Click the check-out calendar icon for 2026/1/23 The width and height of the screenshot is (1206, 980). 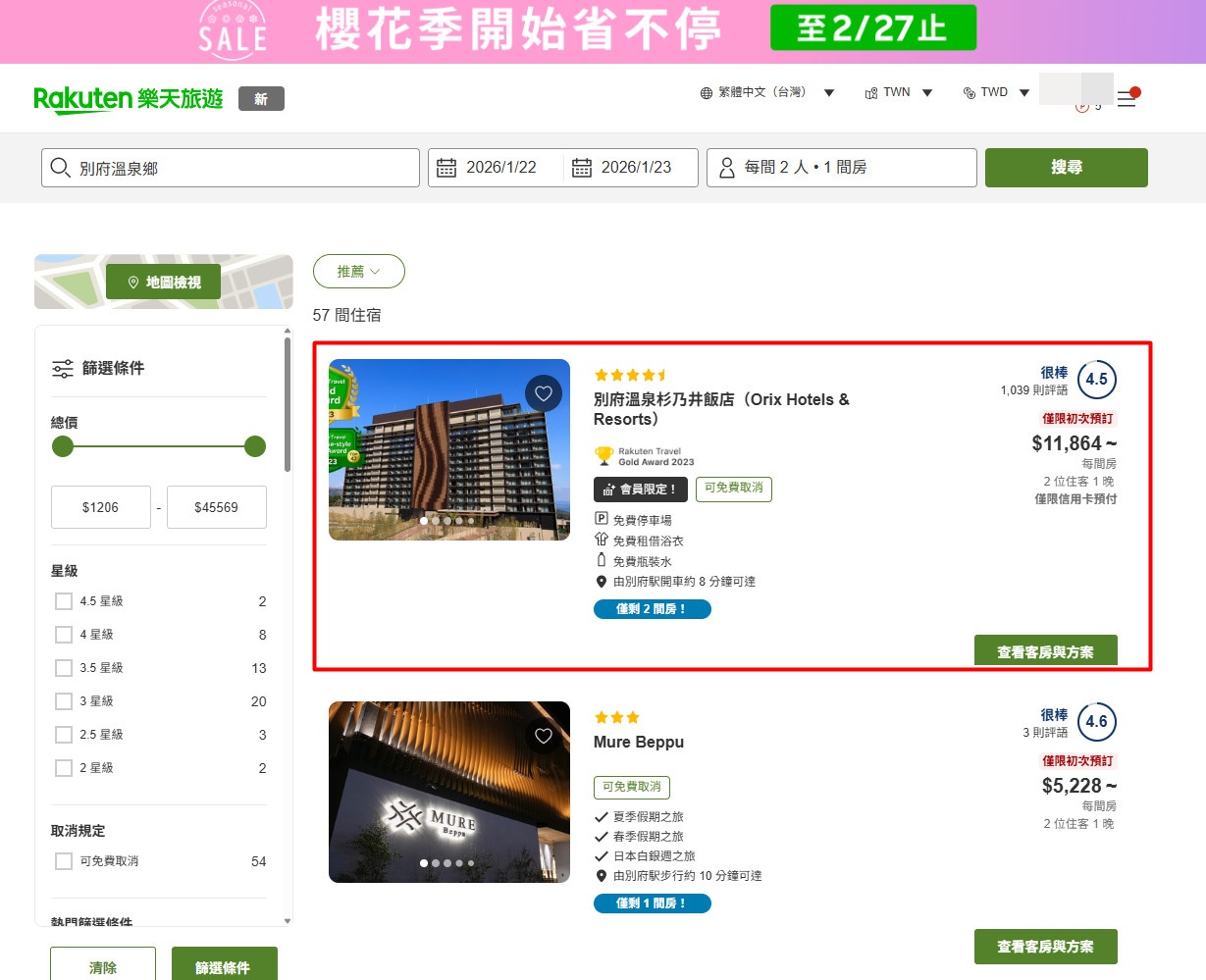click(582, 168)
